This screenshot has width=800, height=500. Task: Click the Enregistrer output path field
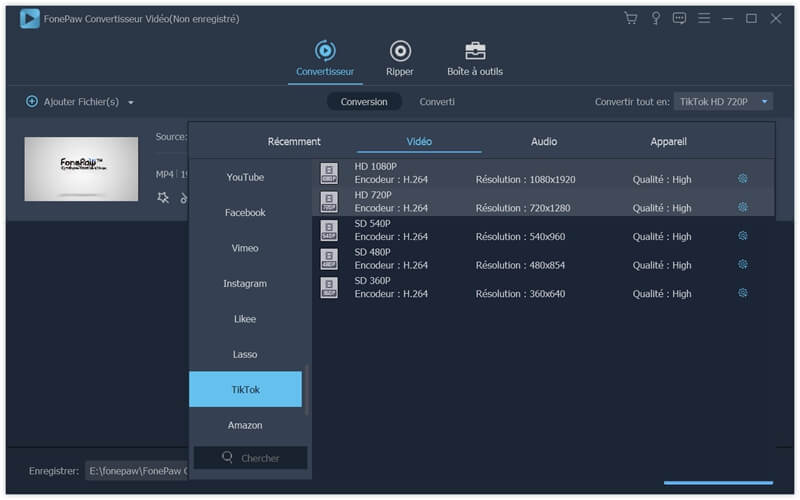pyautogui.click(x=138, y=470)
